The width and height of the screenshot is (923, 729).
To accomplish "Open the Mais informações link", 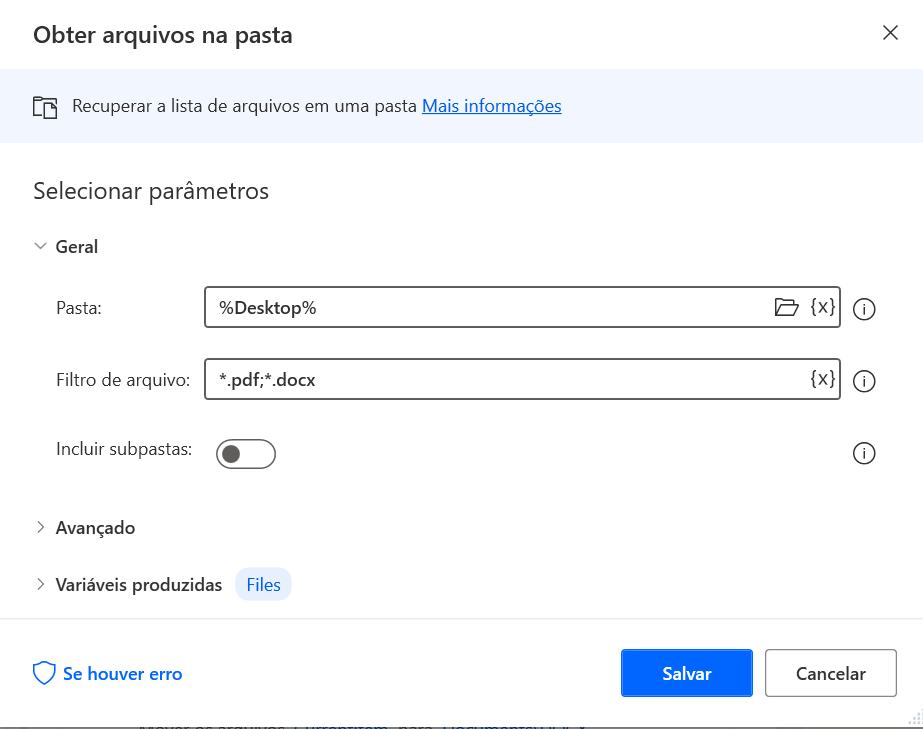I will coord(491,106).
